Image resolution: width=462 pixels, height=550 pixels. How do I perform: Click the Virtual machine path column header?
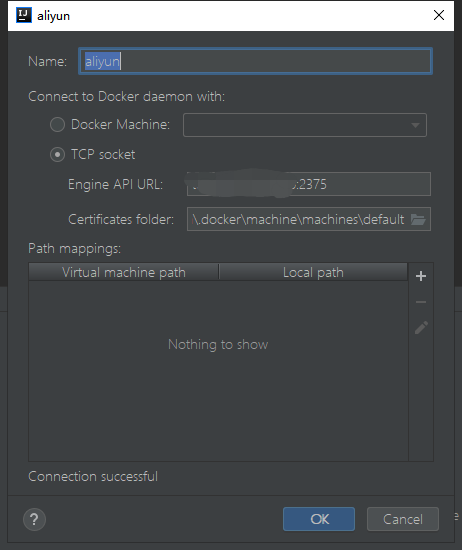click(x=123, y=272)
